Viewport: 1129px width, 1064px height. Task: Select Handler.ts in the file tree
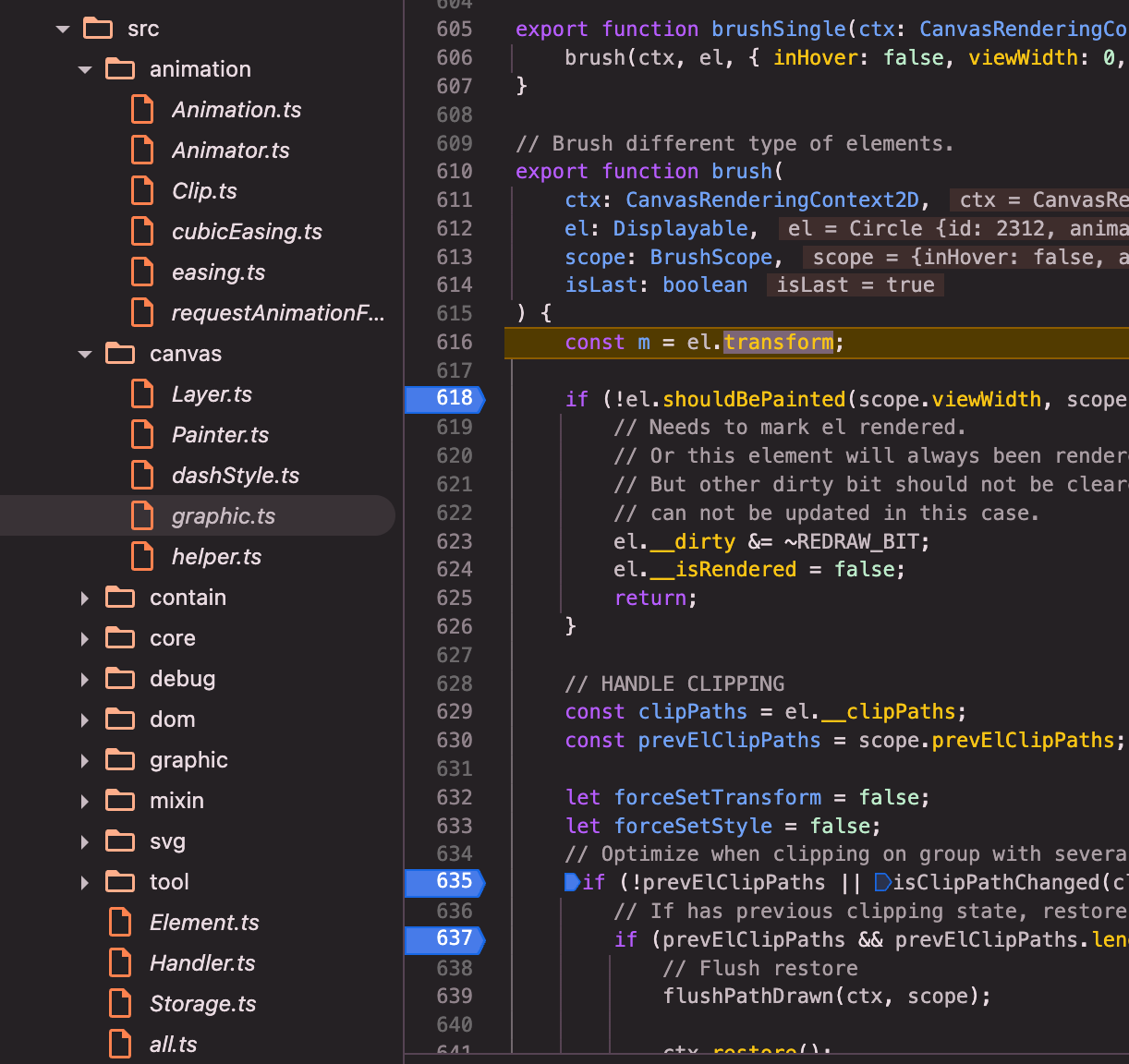click(202, 963)
